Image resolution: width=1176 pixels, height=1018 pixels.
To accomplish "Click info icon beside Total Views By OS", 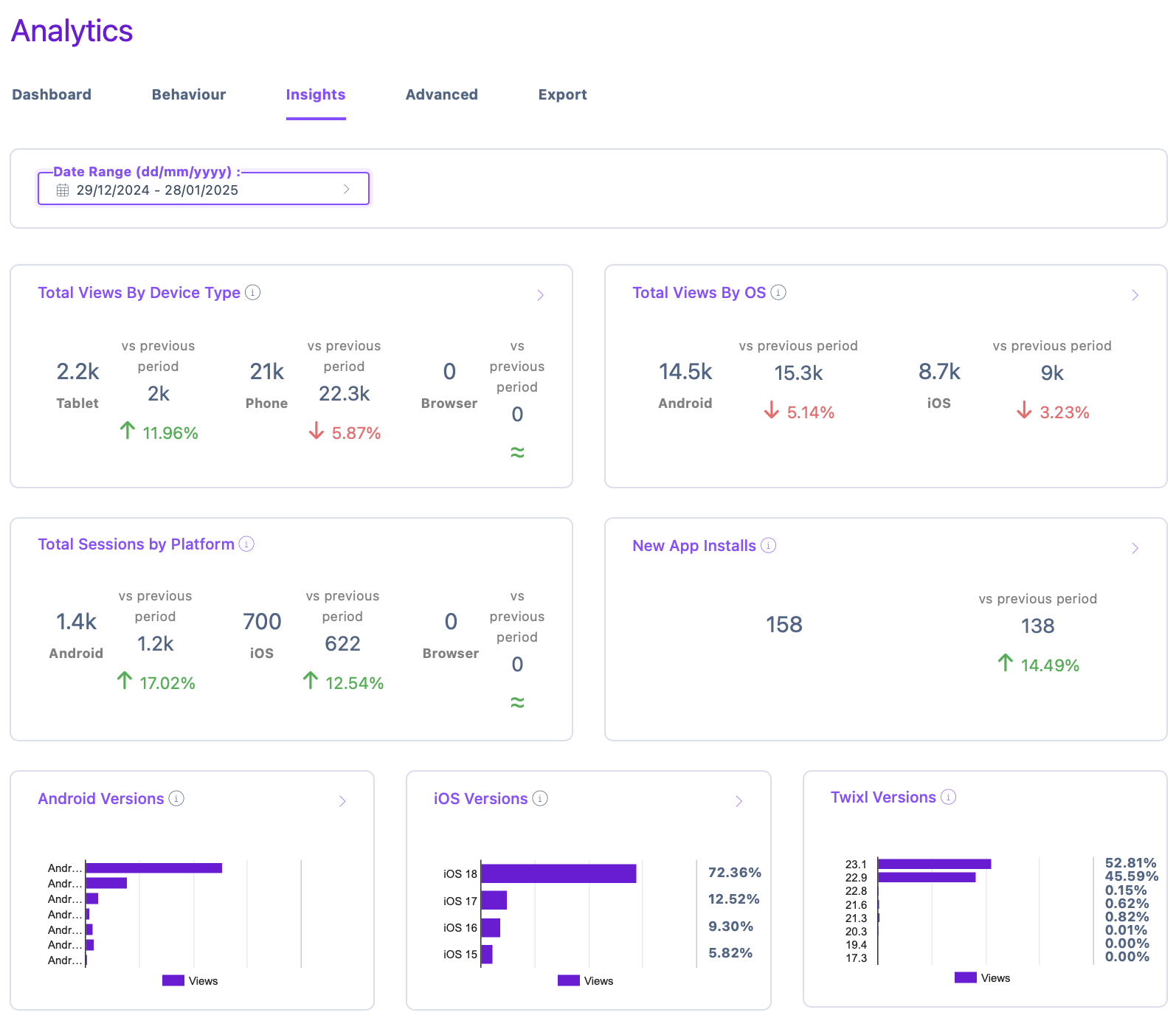I will tap(778, 292).
